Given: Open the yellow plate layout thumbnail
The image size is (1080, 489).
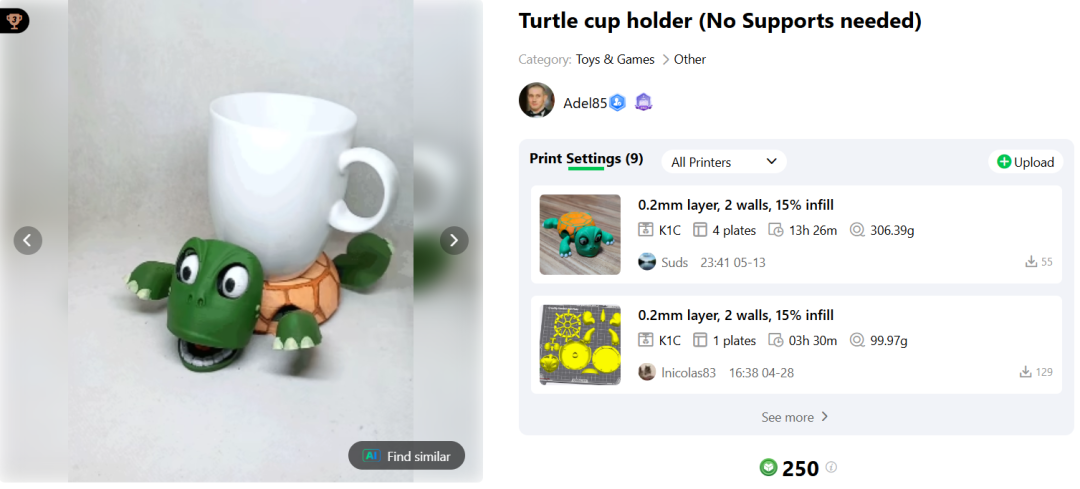Looking at the screenshot, I should point(580,345).
